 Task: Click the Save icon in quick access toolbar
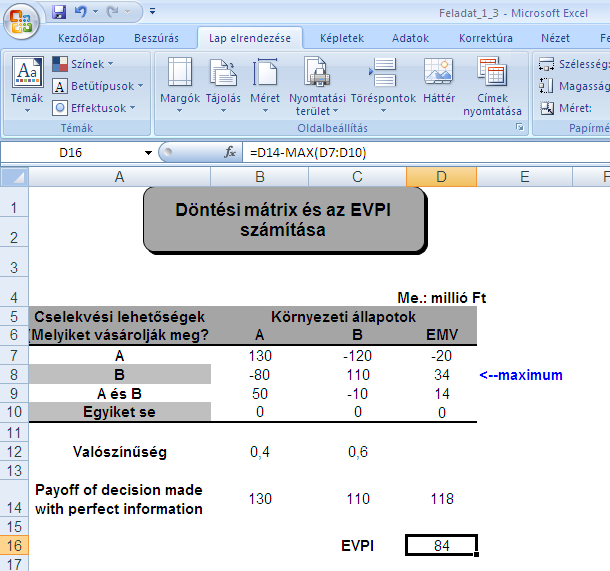tap(59, 12)
